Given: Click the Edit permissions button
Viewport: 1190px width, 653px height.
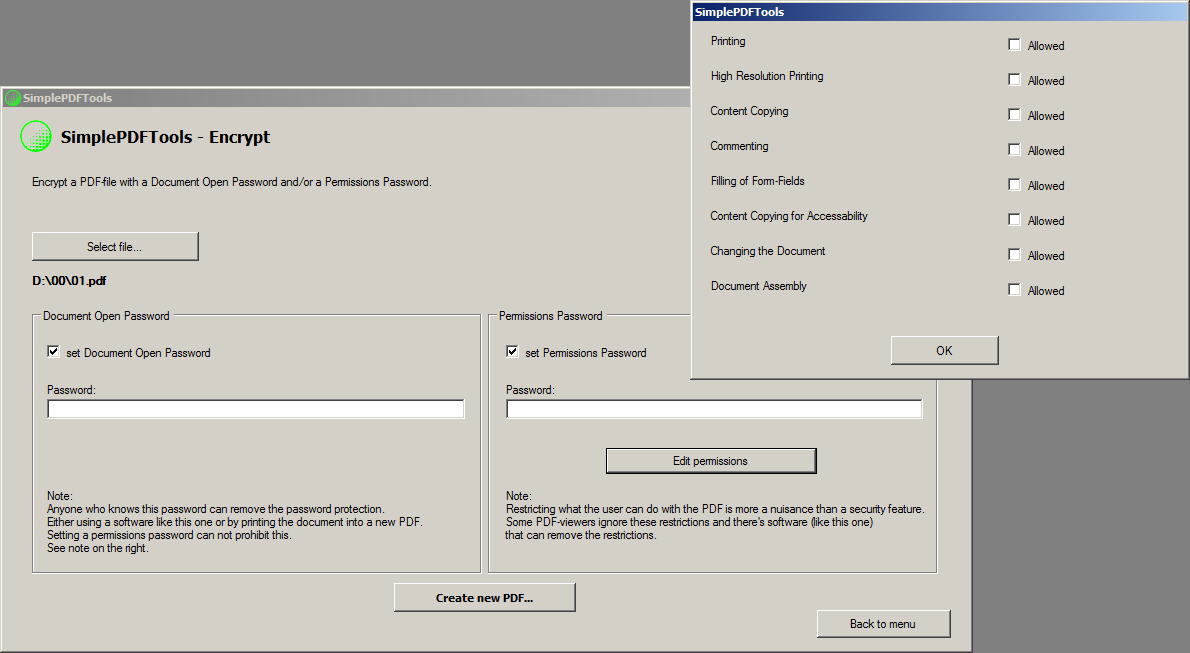Looking at the screenshot, I should pos(710,461).
